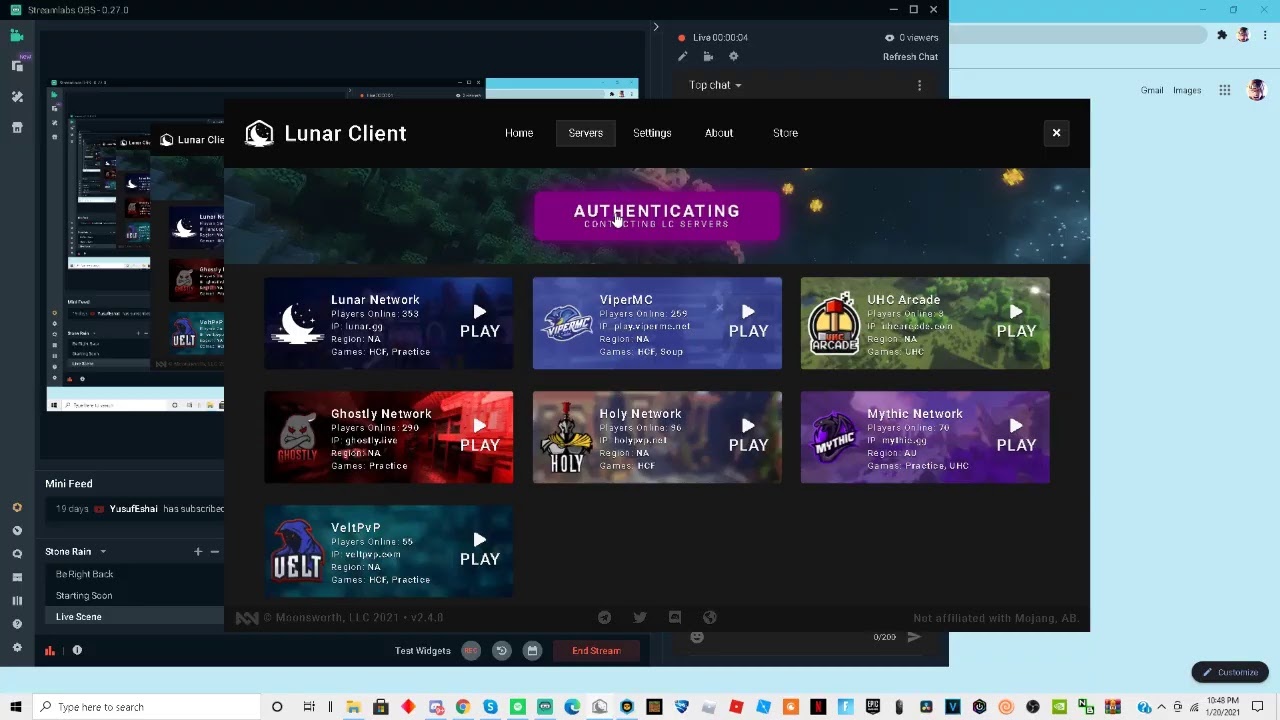This screenshot has width=1280, height=720.
Task: Open stream folder icon in chat header
Action: [x=708, y=57]
